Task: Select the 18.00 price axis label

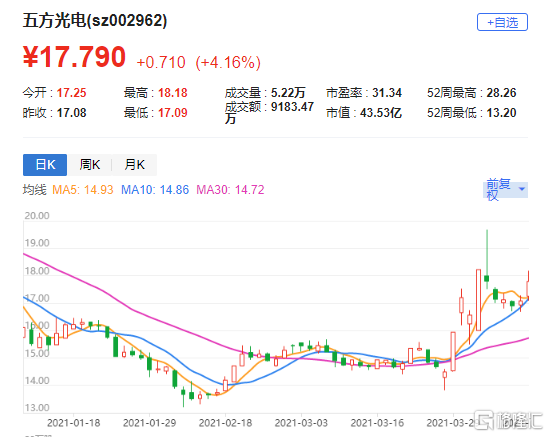Action: tap(37, 271)
